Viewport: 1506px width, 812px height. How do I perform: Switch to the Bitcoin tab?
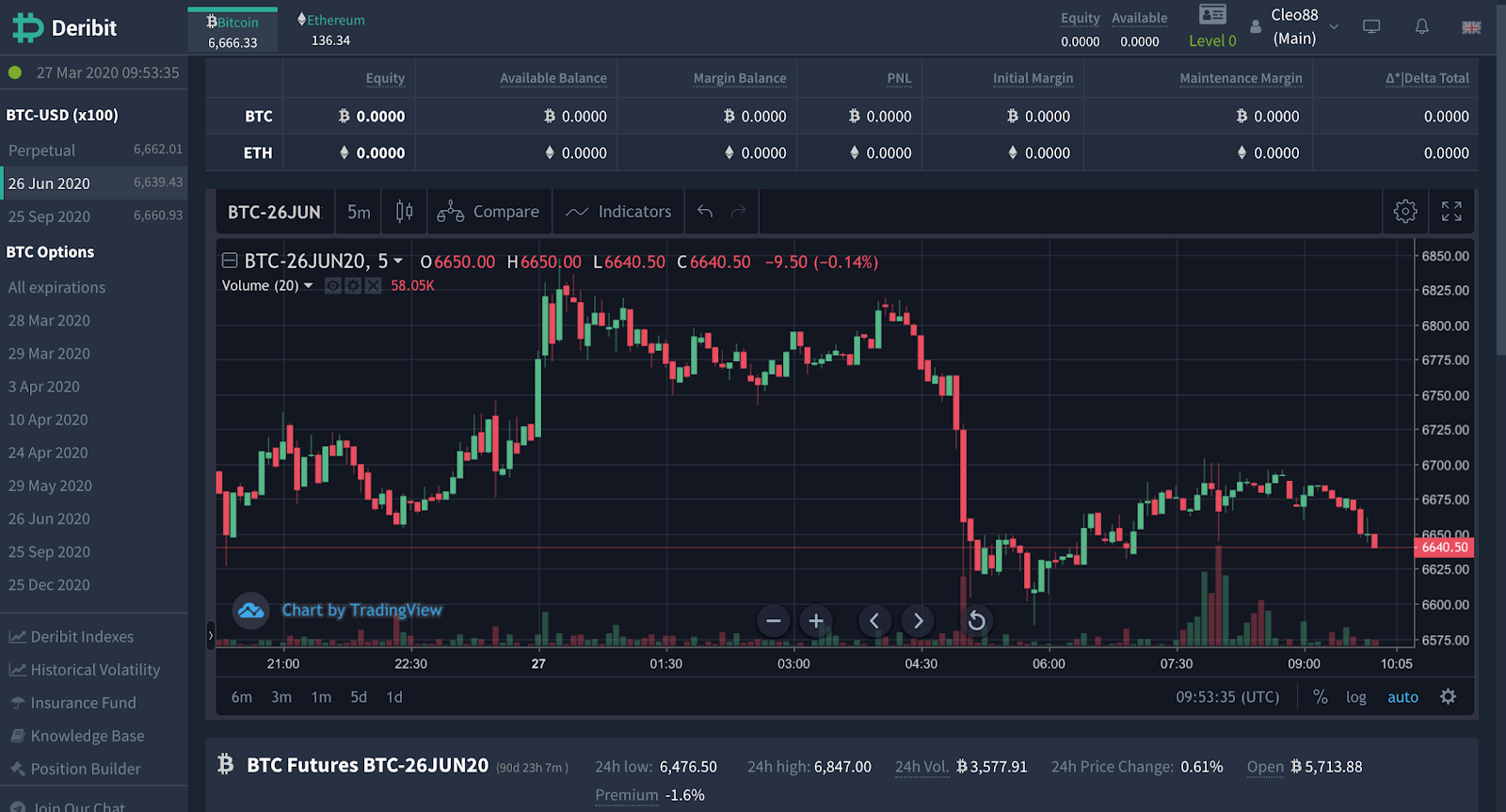232,31
